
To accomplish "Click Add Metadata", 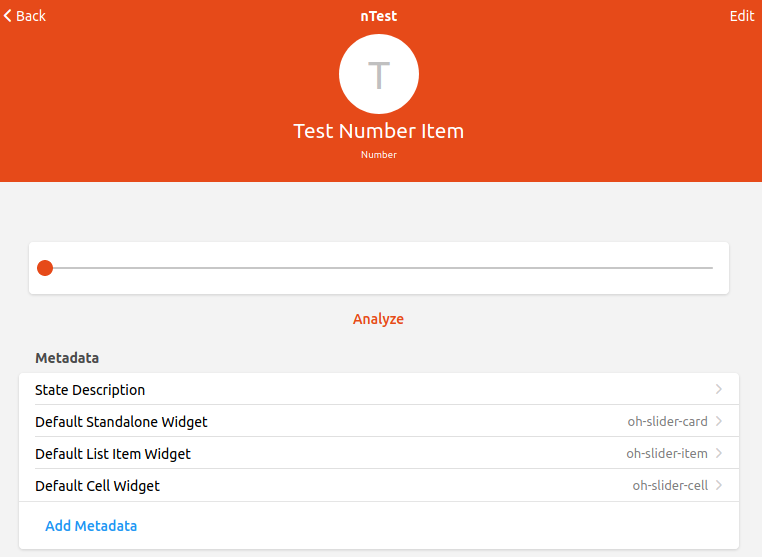I will click(x=91, y=525).
